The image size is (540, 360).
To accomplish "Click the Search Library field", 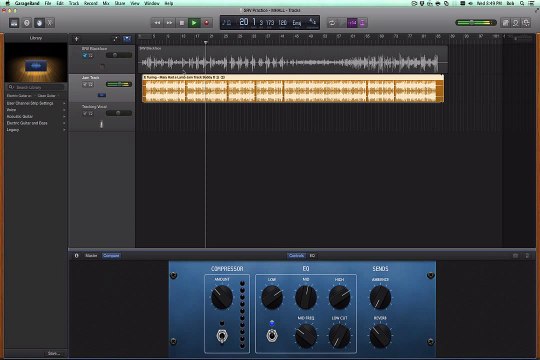I will pos(36,87).
